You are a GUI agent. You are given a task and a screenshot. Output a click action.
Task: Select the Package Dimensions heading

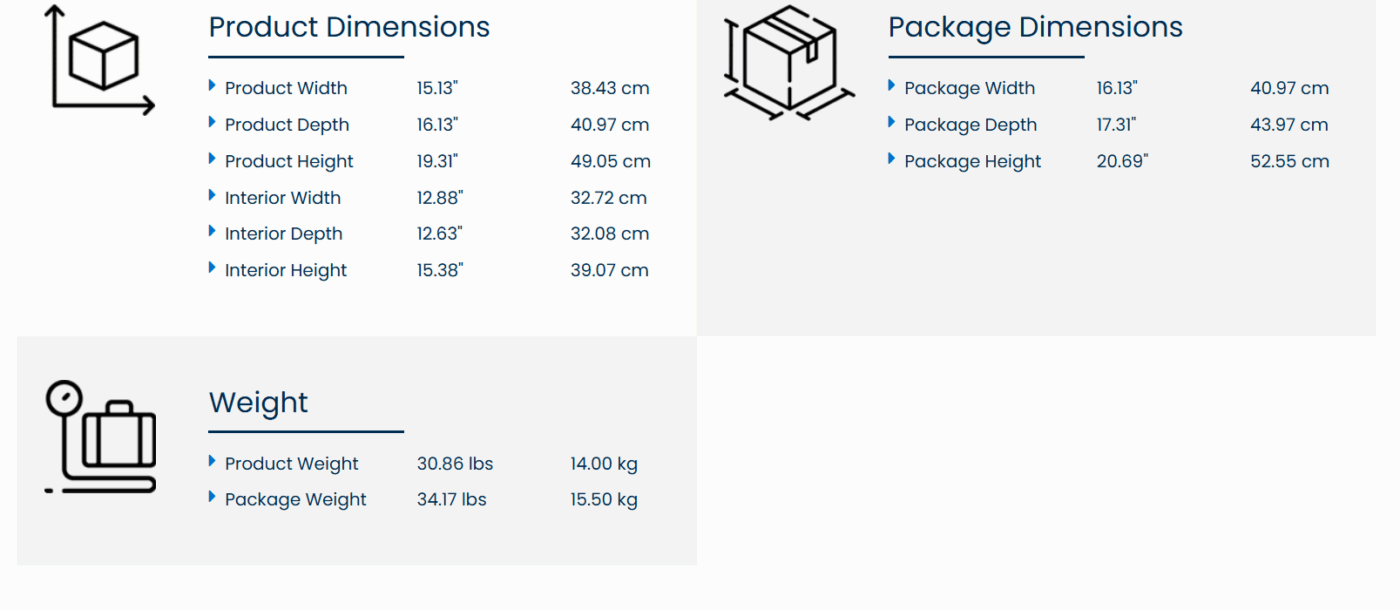coord(1035,27)
